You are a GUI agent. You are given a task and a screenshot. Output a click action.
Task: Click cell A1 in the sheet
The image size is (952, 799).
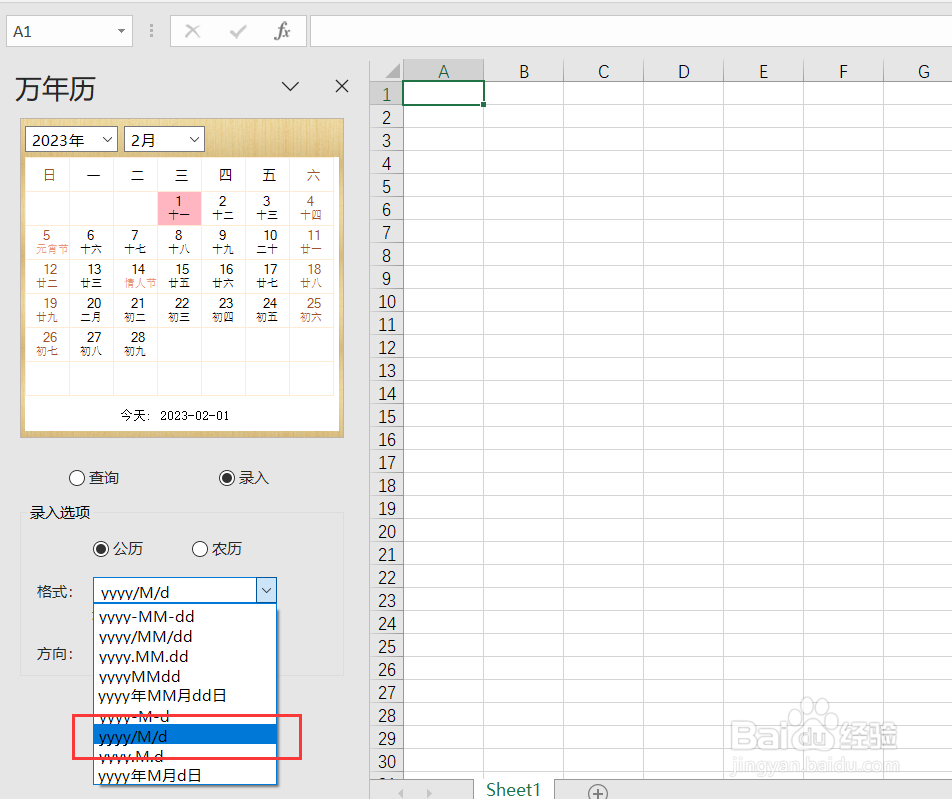pyautogui.click(x=443, y=94)
